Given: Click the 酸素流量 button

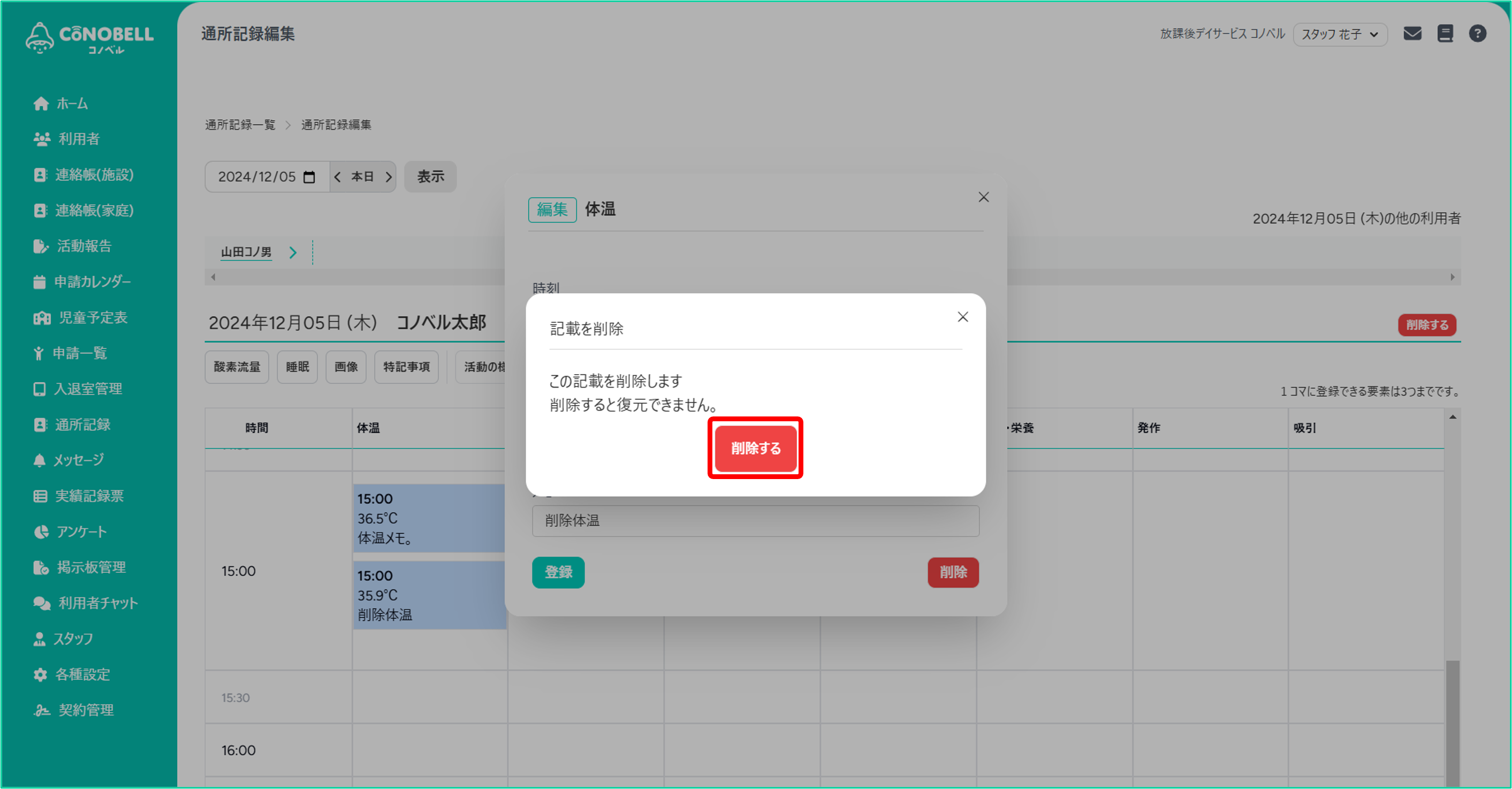Looking at the screenshot, I should [x=237, y=367].
